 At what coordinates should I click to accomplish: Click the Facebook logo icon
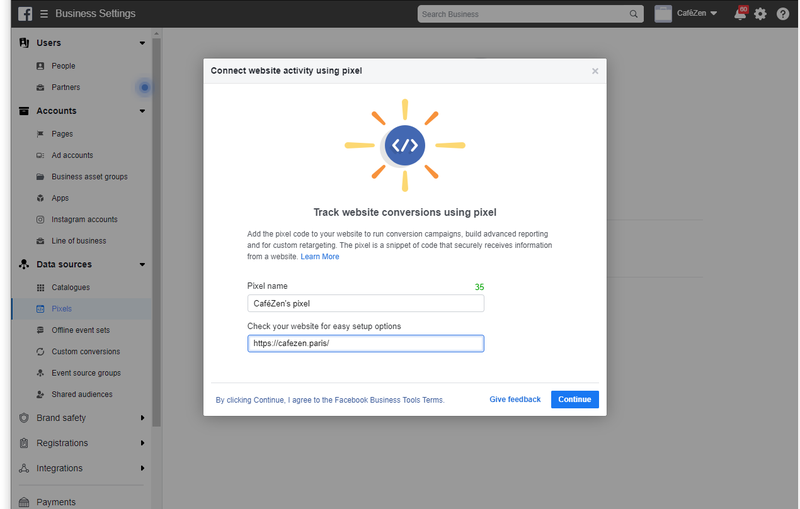point(25,14)
